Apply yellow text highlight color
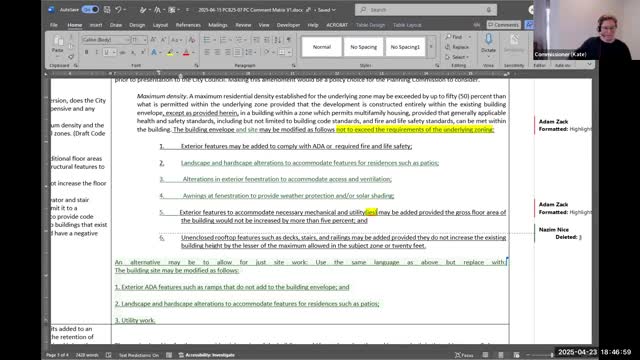The image size is (640, 360). pyautogui.click(x=170, y=52)
